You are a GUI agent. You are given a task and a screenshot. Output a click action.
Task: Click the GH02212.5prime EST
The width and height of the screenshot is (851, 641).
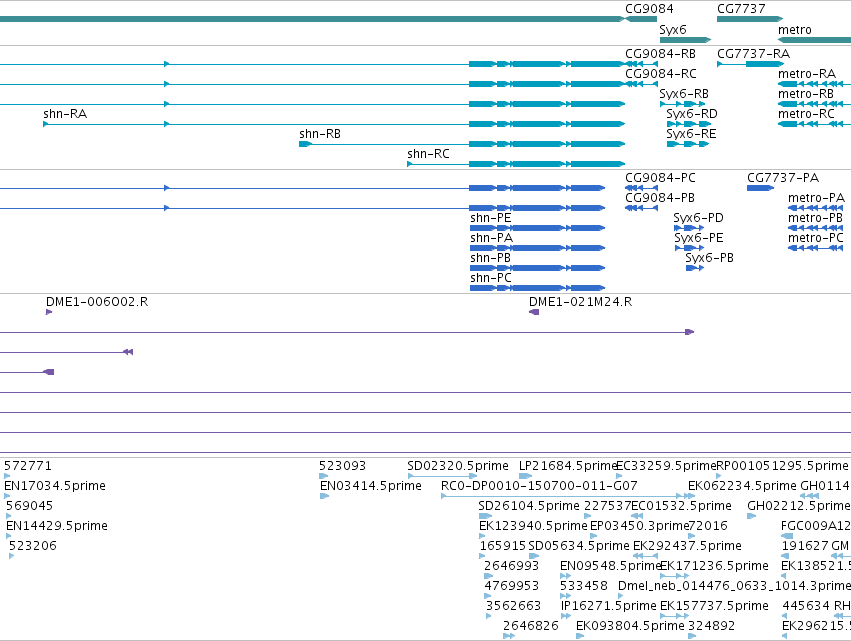click(x=751, y=516)
